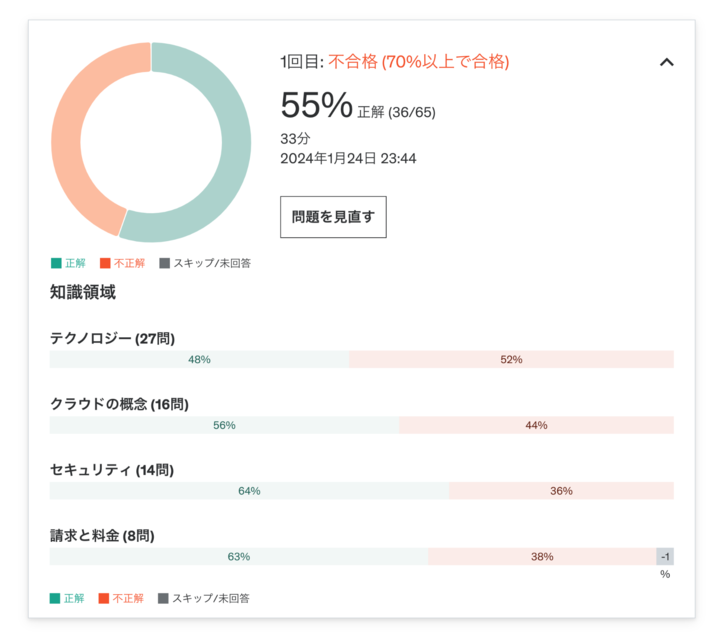
Task: Click the bottom green 正解 legend square
Action: click(56, 599)
